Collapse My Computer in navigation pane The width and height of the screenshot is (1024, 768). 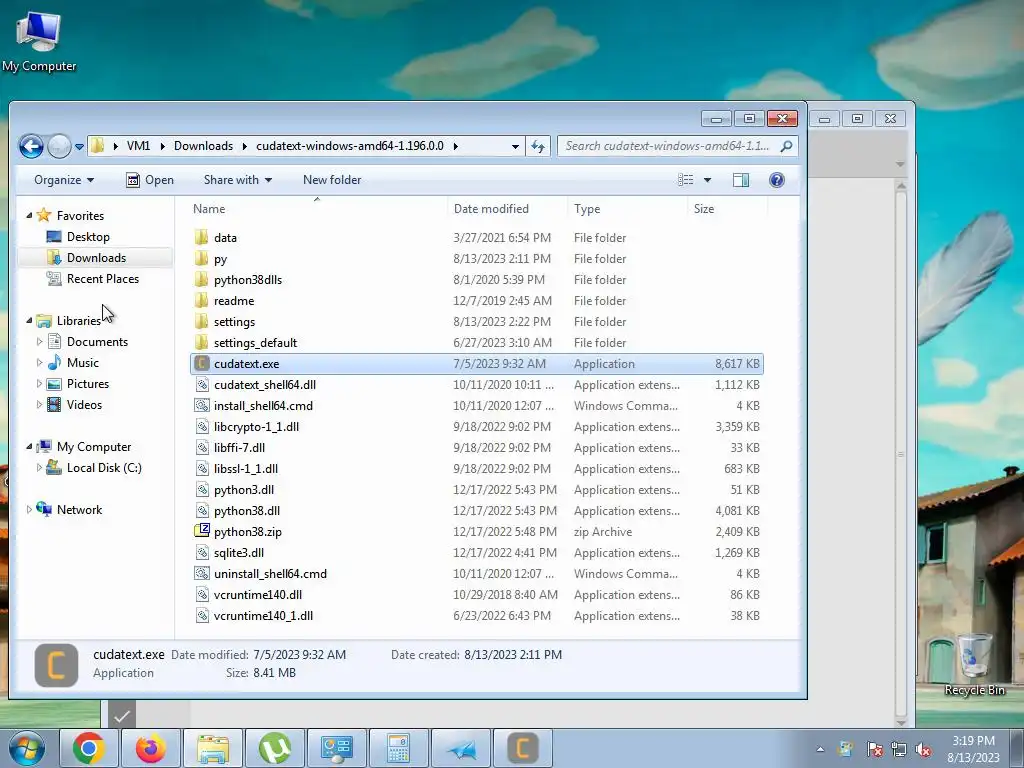[29, 447]
